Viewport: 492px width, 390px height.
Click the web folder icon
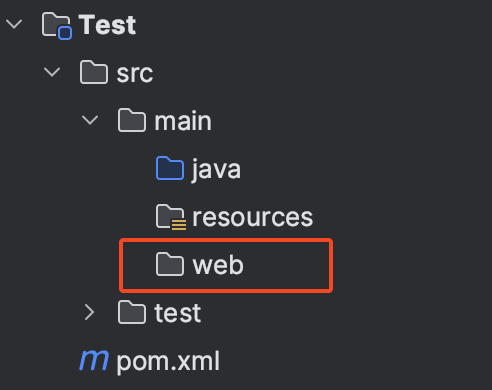[x=170, y=264]
